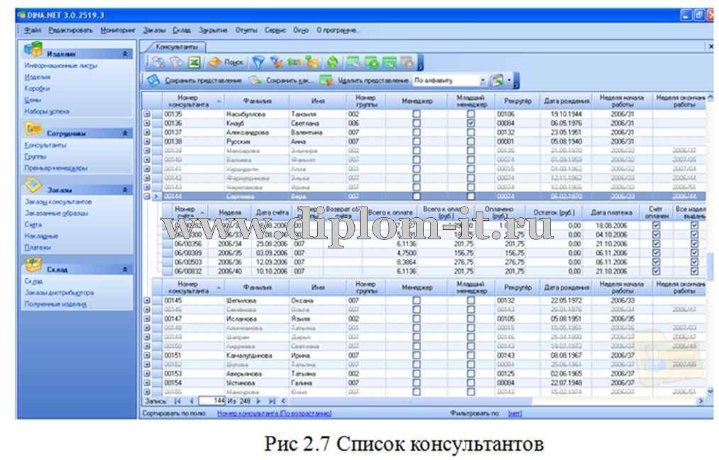Sort by the Фамилия column header in the top grid
Screen dimensions: 719x460
(x=257, y=101)
